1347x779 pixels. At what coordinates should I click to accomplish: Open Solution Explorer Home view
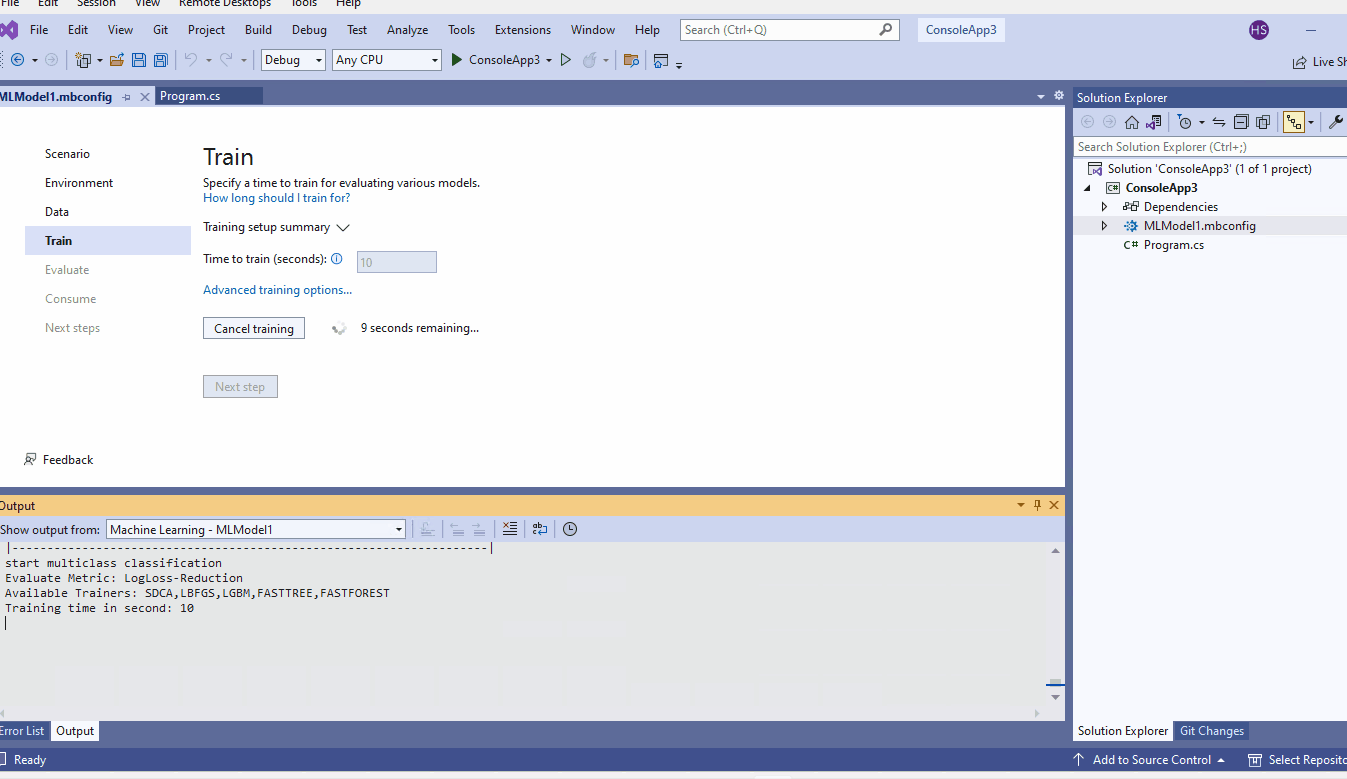[1131, 121]
